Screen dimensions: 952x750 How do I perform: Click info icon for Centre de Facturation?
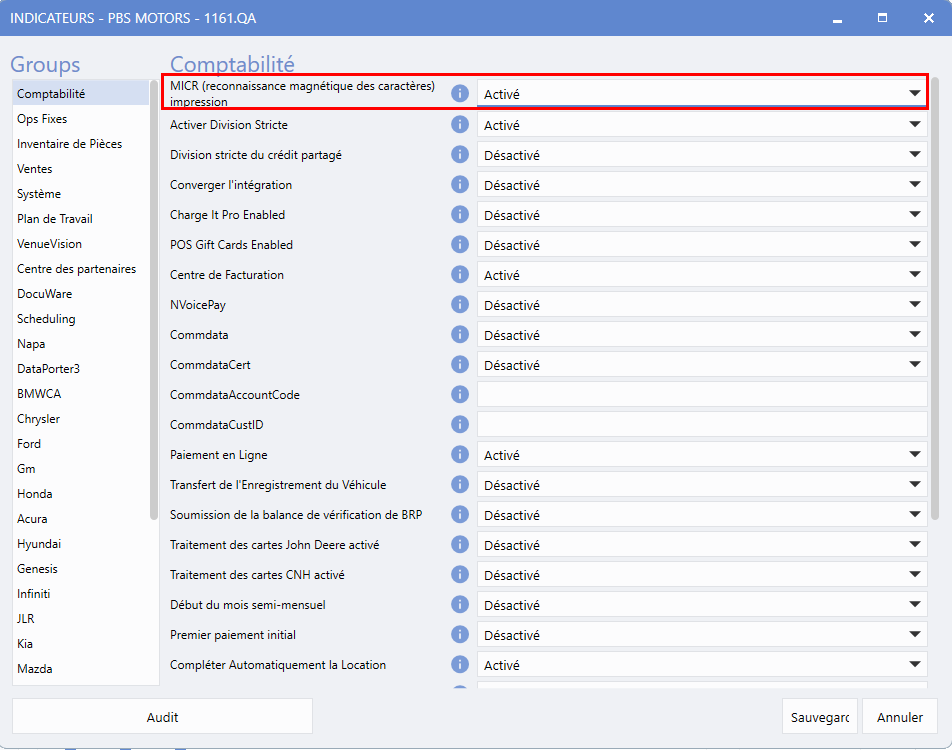[460, 274]
